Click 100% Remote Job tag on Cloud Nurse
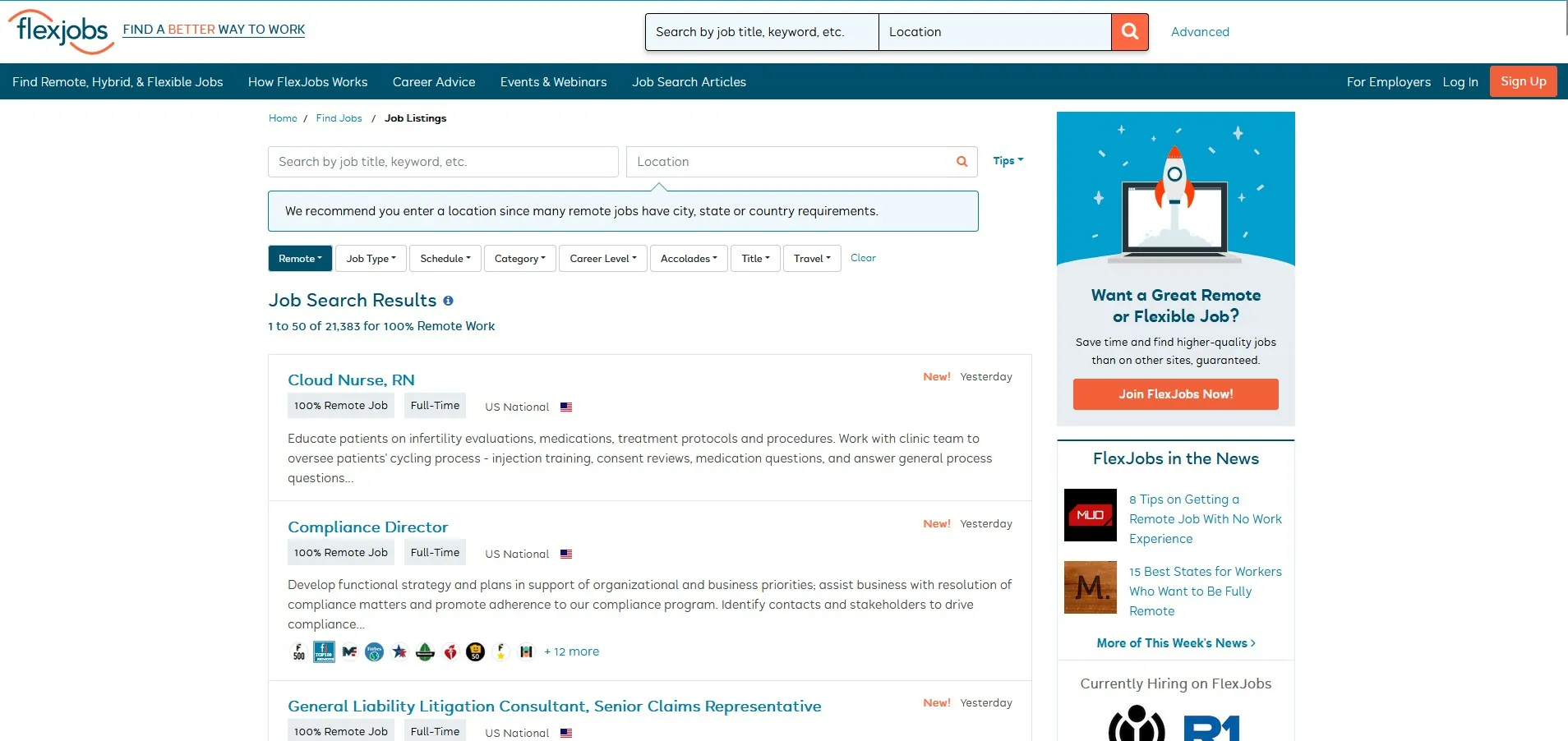Screen dimensions: 1568x741 [x=341, y=406]
